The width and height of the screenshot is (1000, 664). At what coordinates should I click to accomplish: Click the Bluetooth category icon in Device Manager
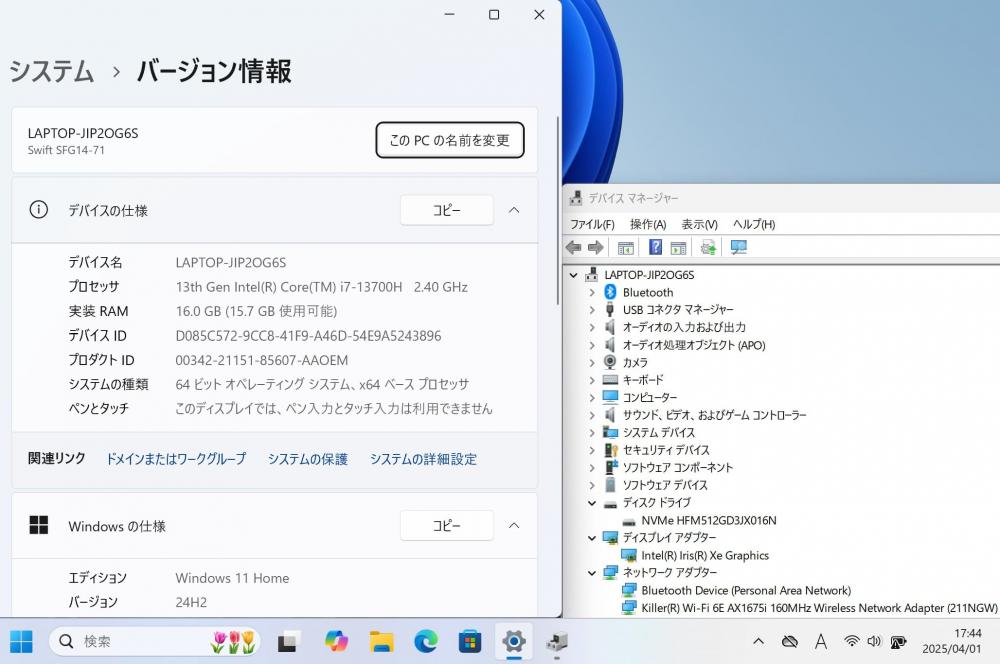coord(610,292)
